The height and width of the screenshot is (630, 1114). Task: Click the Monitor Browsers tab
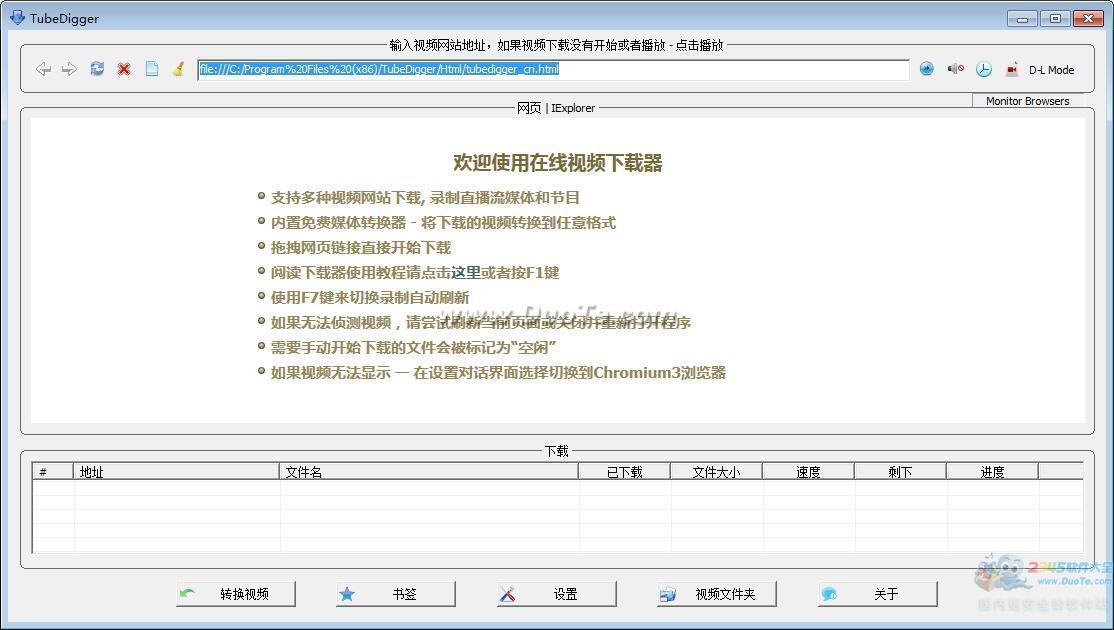tap(1027, 101)
